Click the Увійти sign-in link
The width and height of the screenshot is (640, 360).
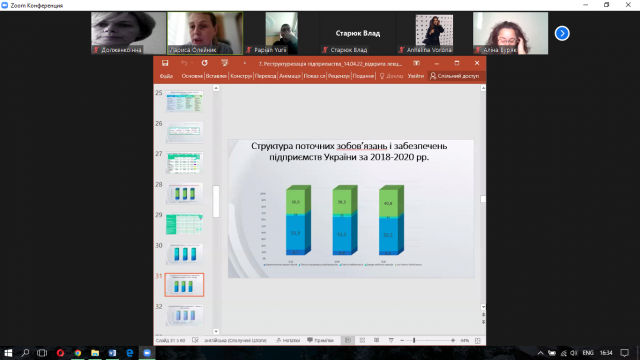click(416, 76)
